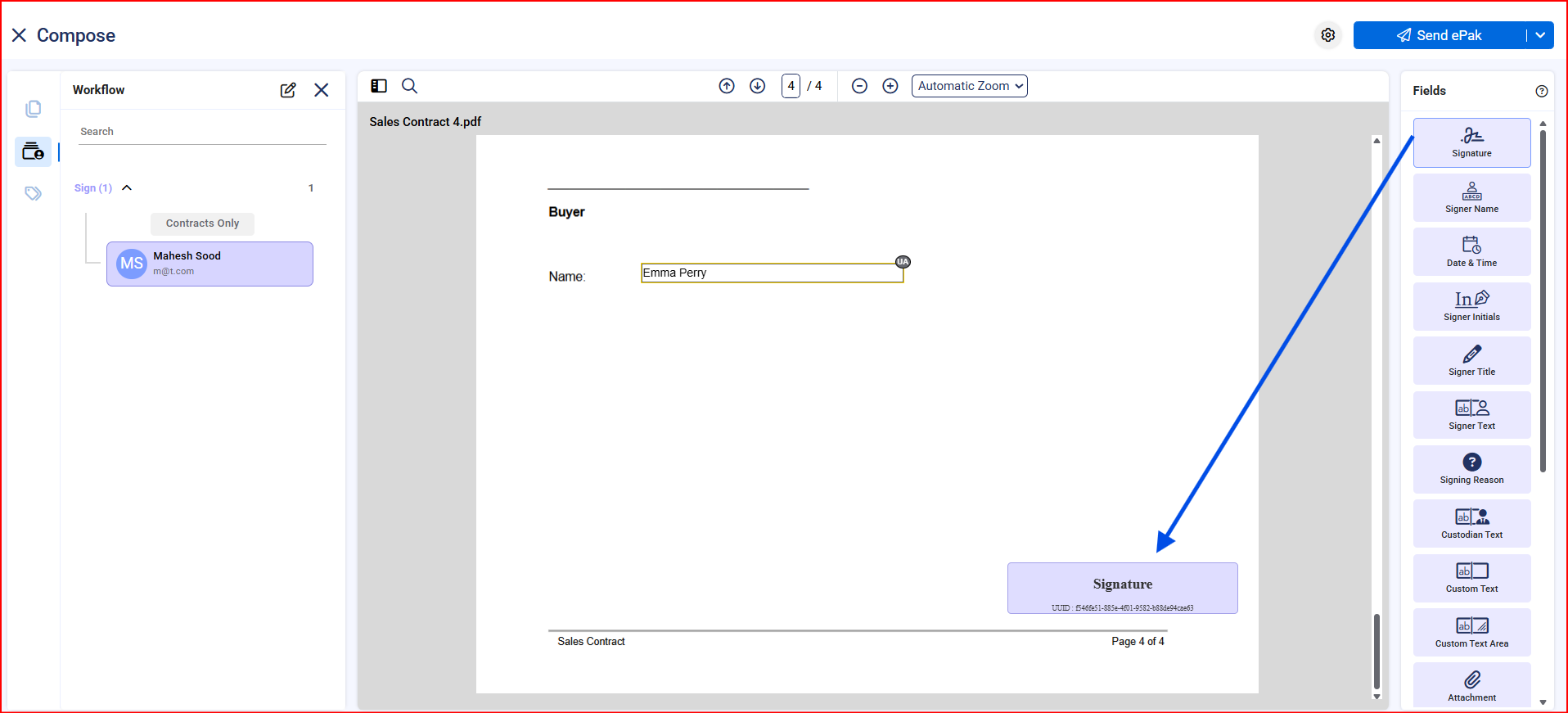Viewport: 1568px width, 713px height.
Task: Open document search magnifier
Action: click(x=409, y=86)
